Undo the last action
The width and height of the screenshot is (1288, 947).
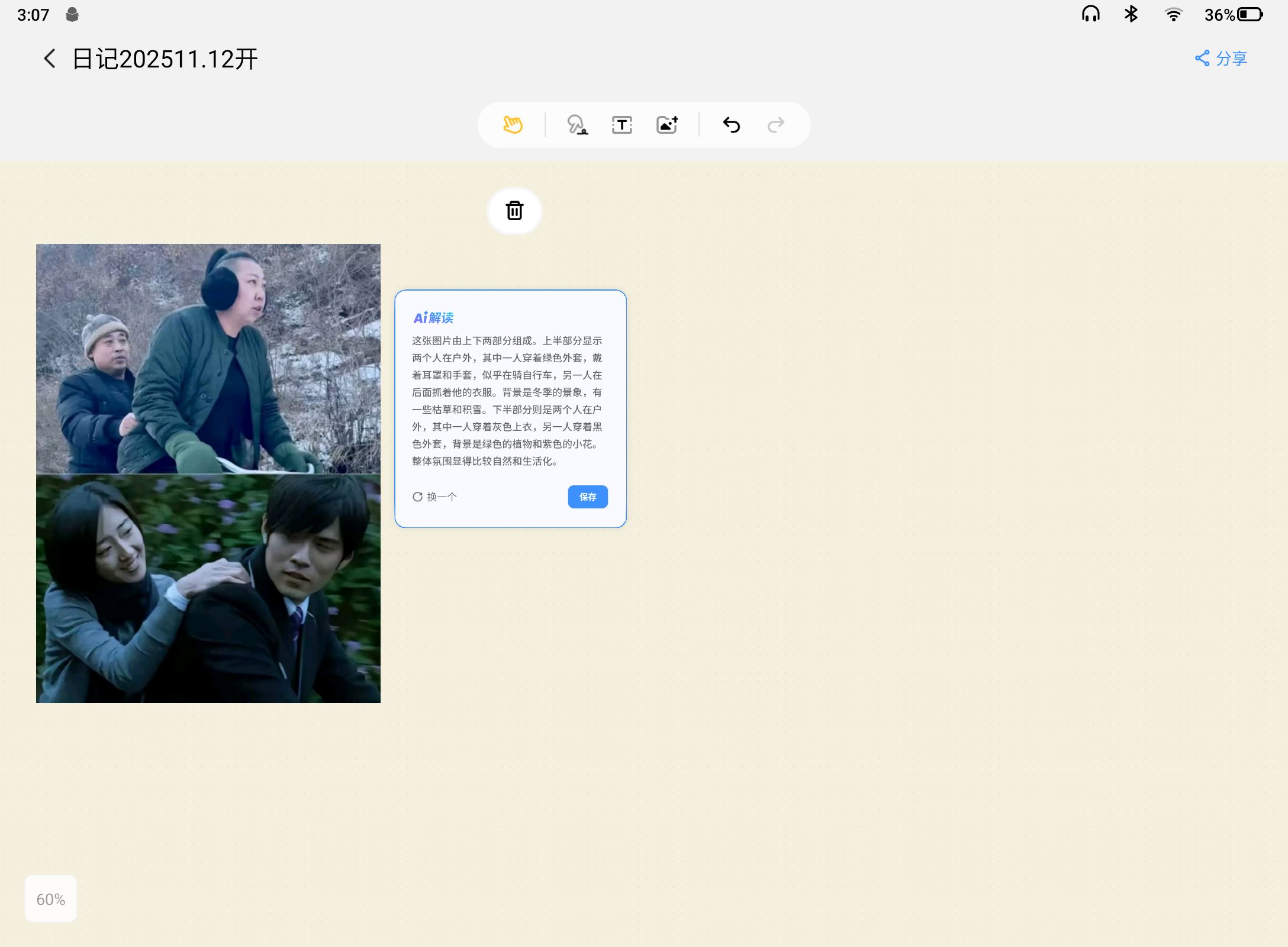point(732,125)
